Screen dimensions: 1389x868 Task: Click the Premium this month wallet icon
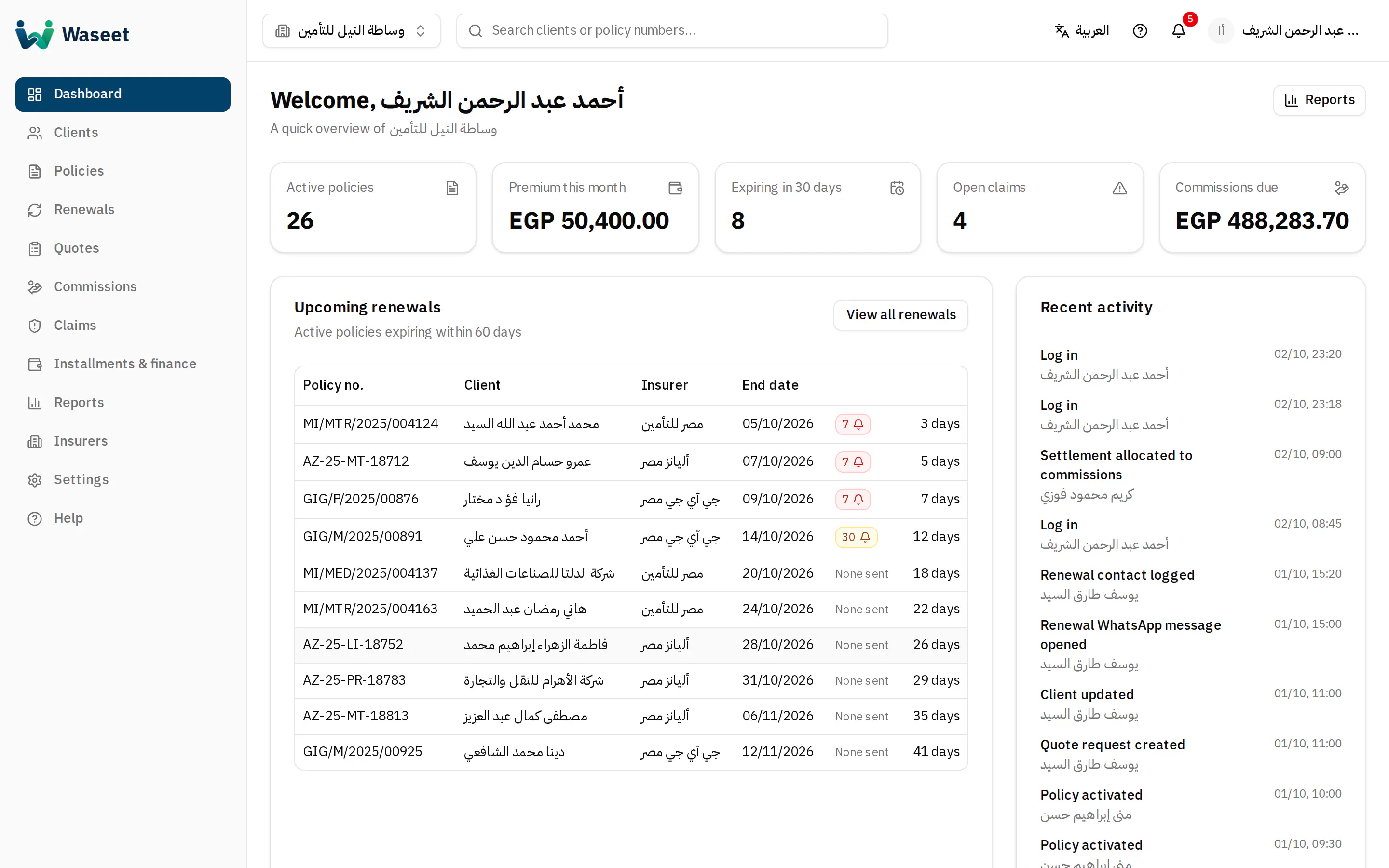pos(675,188)
